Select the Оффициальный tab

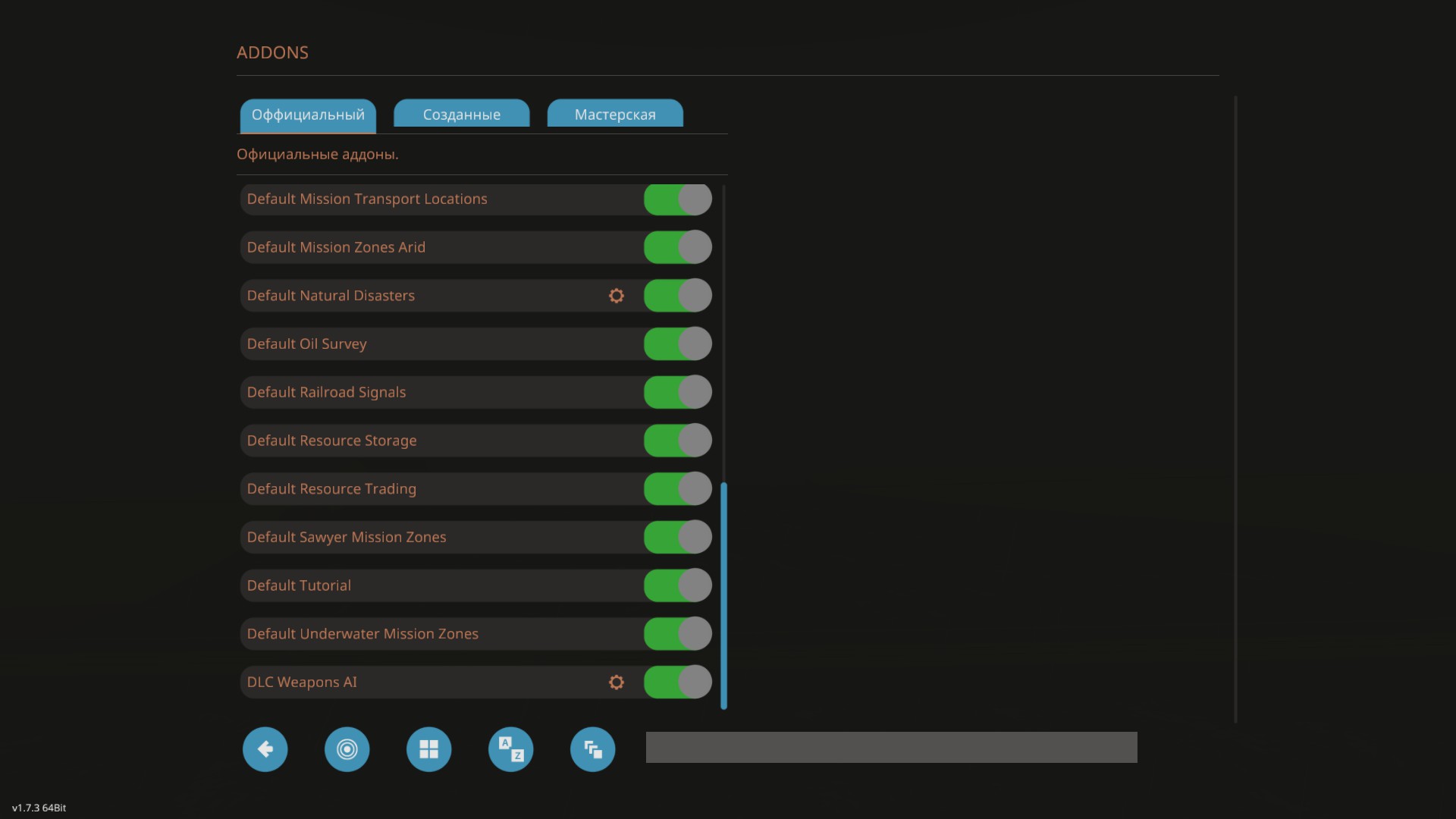pos(308,115)
